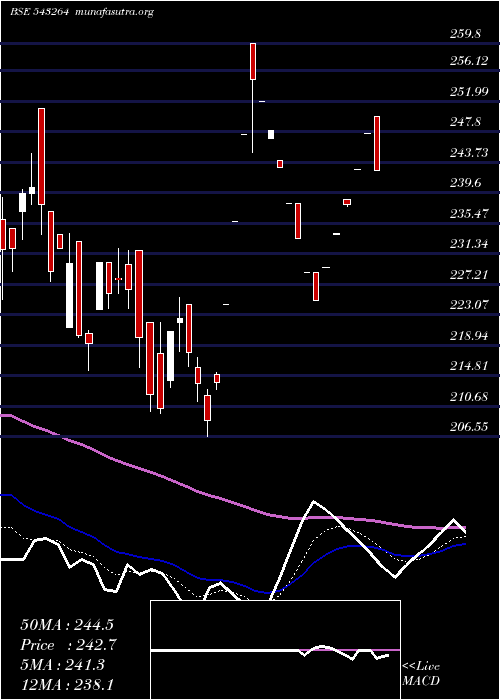This screenshot has width=500, height=700.
Task: Click the 210.68 price axis label
Action: coord(469,397)
